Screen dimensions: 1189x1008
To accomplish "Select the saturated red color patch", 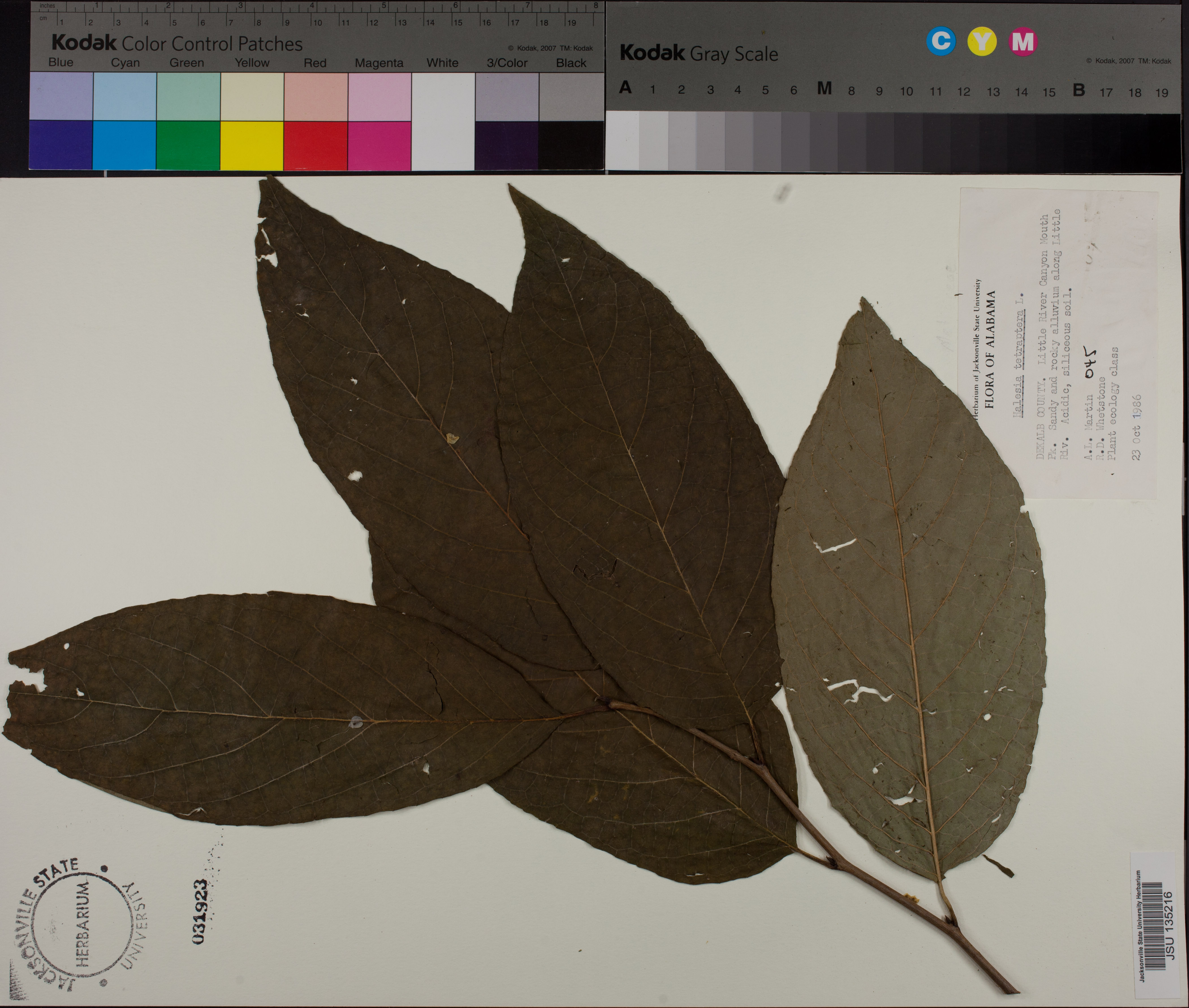I will tap(316, 145).
